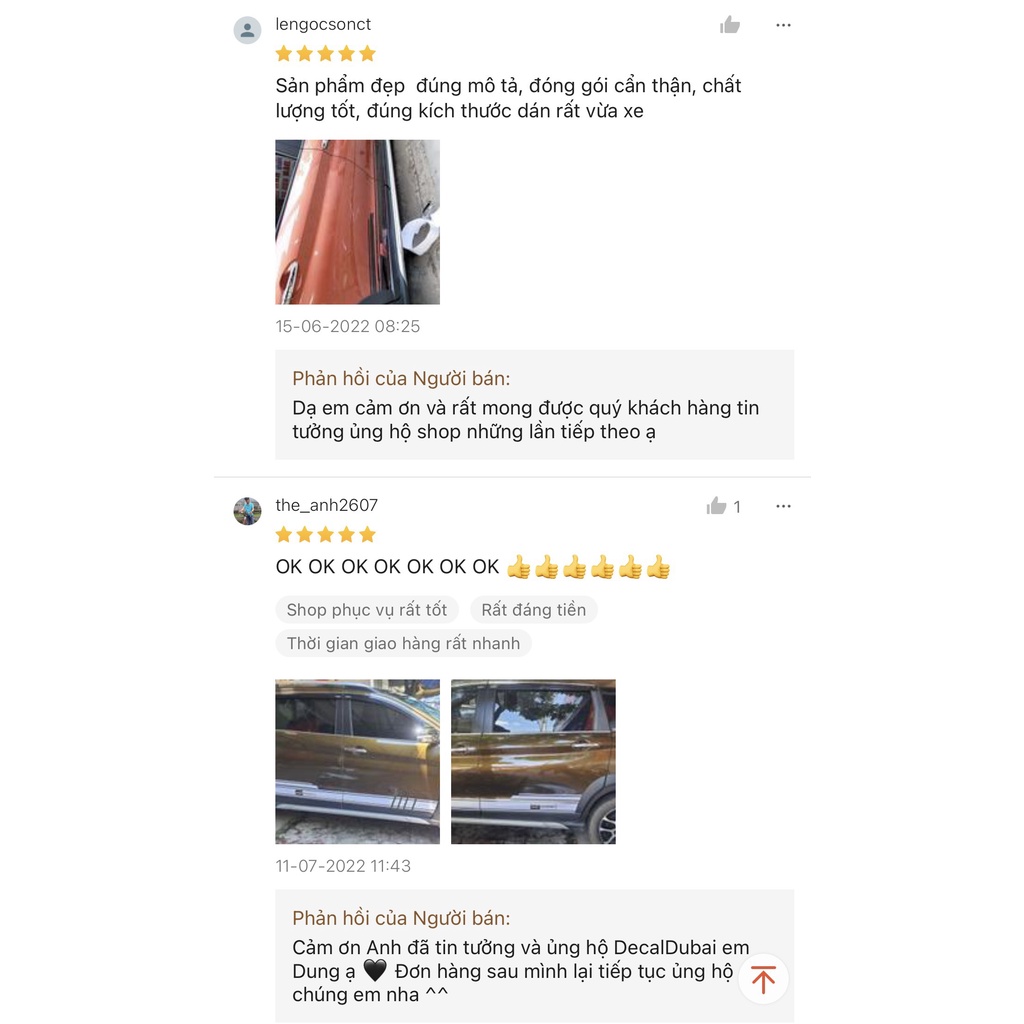Tap the back-to-top arrow button
Screen dimensions: 1024x1024
point(763,978)
